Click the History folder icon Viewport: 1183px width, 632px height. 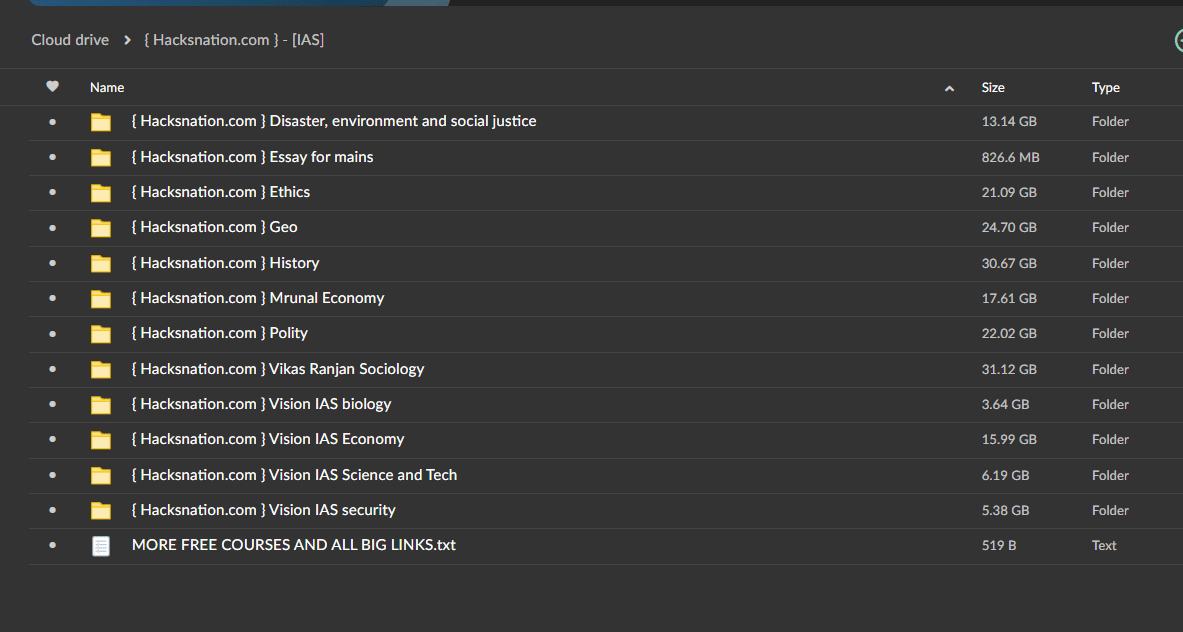tap(100, 263)
